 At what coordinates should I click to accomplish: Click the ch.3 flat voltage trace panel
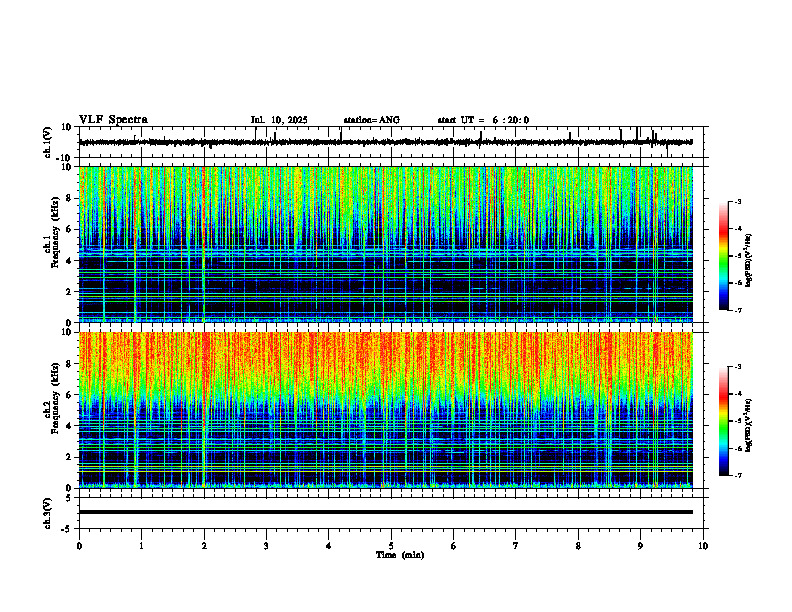(x=393, y=513)
